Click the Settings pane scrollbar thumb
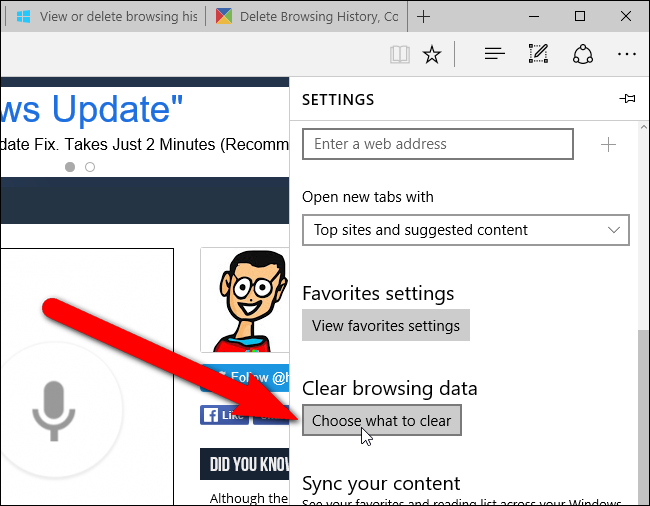The width and height of the screenshot is (650, 506). 643,418
